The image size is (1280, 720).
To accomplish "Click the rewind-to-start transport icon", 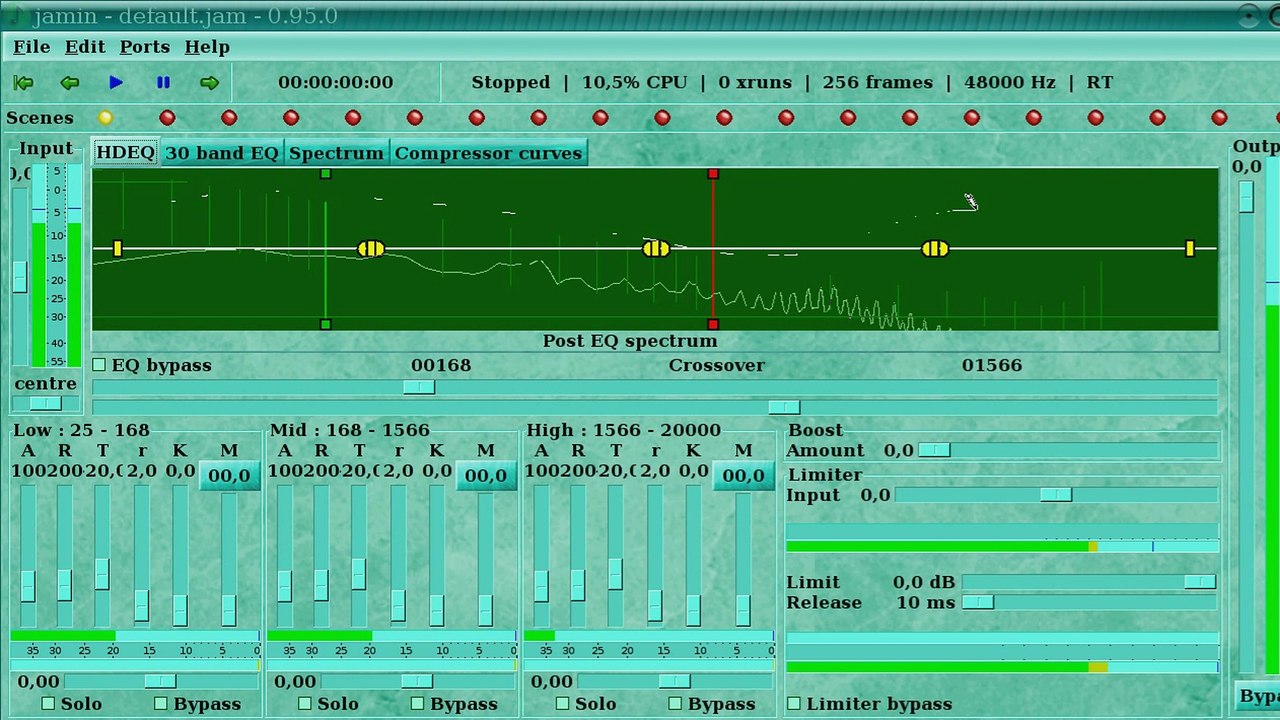I will pyautogui.click(x=23, y=83).
